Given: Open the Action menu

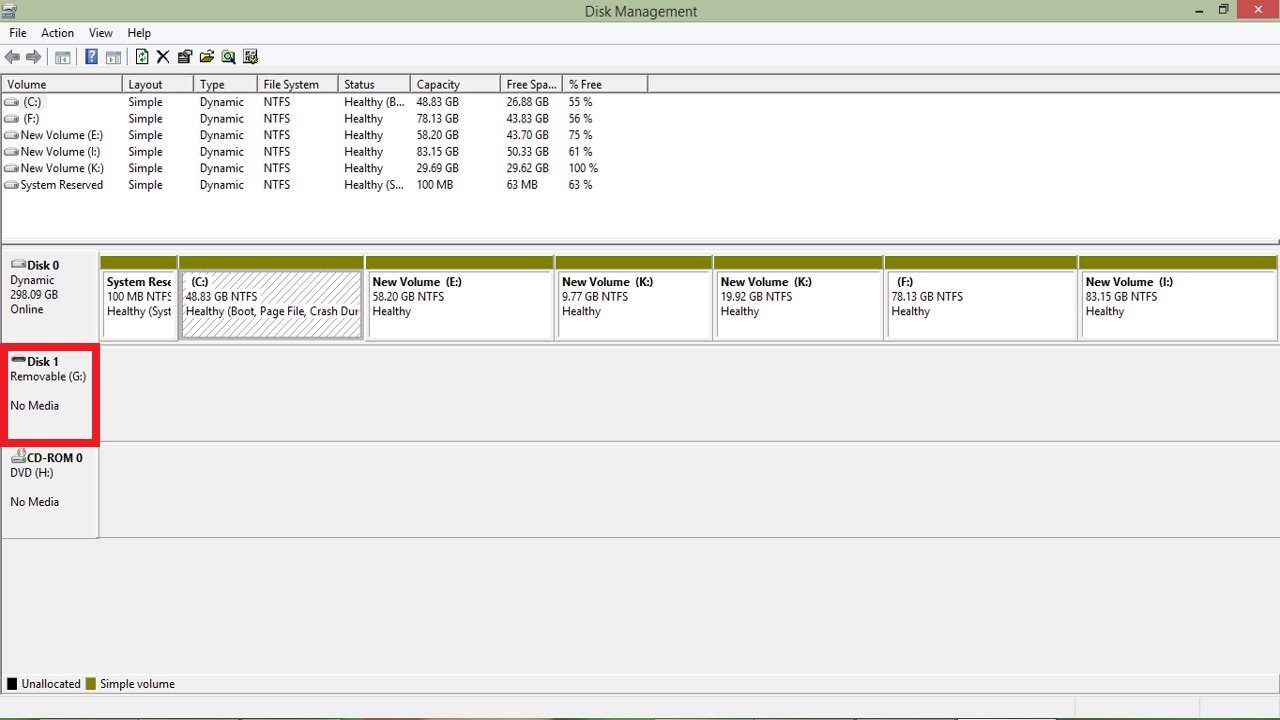Looking at the screenshot, I should pos(58,33).
